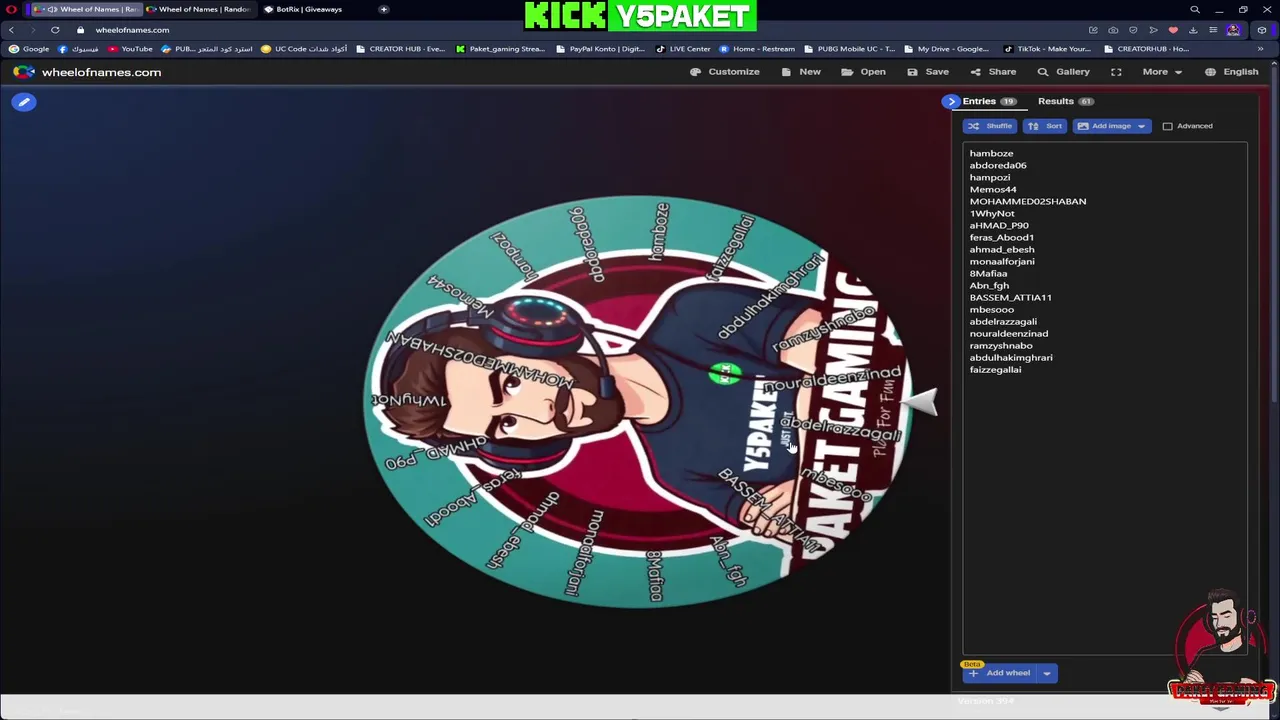Open the wheel Gallery
Viewport: 1280px width, 720px height.
tap(1064, 72)
